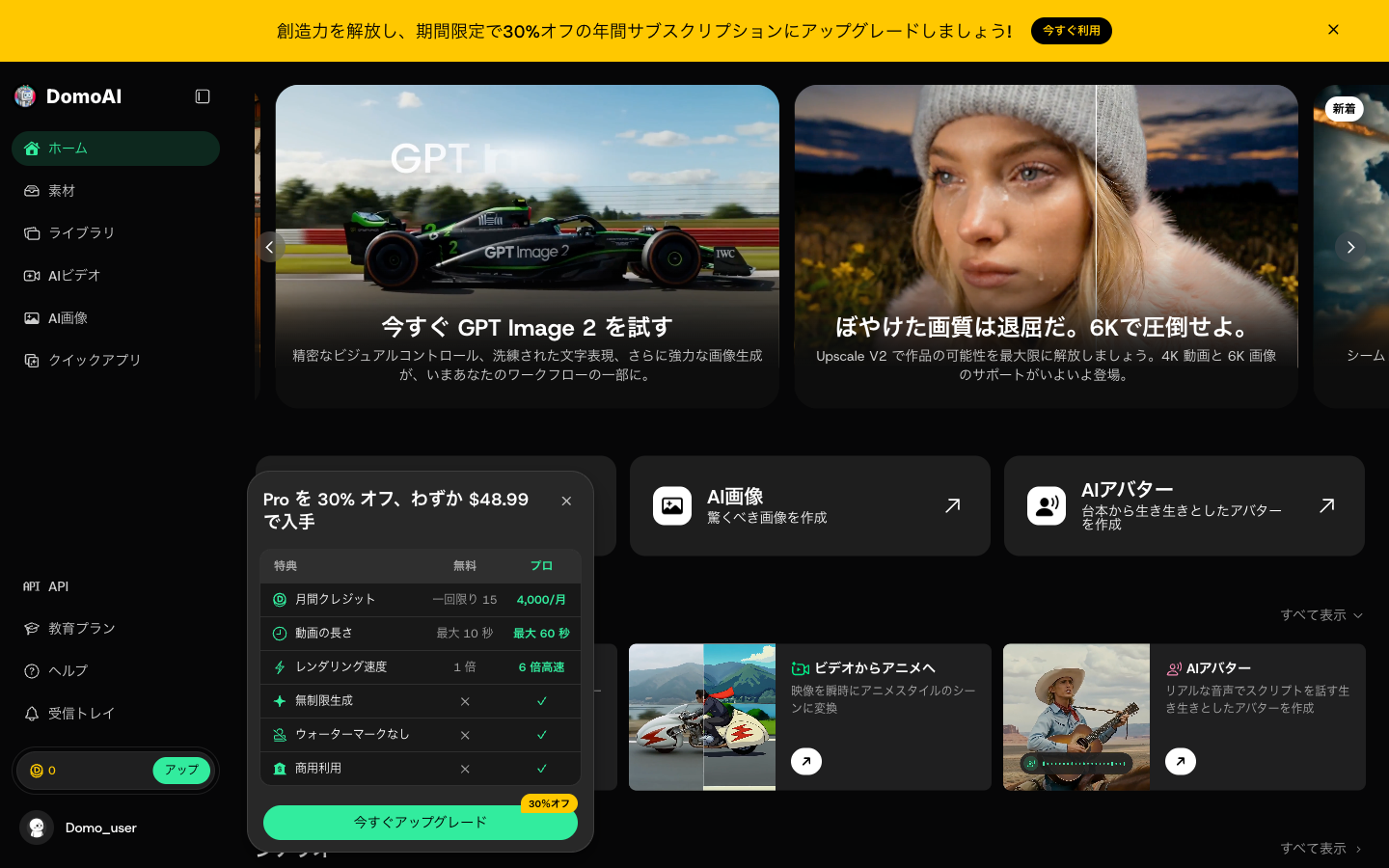
Task: Open ビデオからアニメへ motorcycle thumbnail
Action: coord(702,718)
